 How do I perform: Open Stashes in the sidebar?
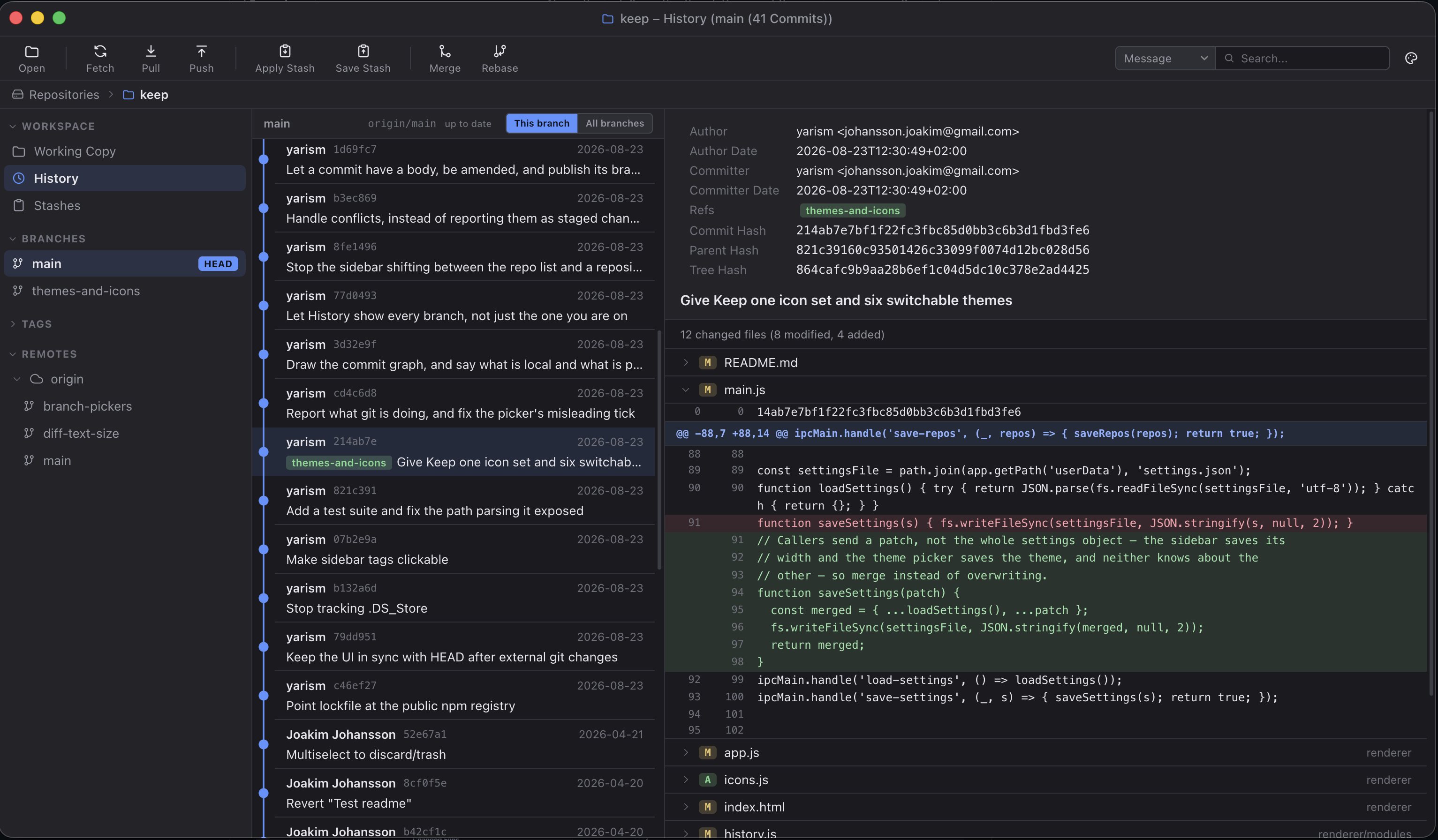tap(124, 205)
